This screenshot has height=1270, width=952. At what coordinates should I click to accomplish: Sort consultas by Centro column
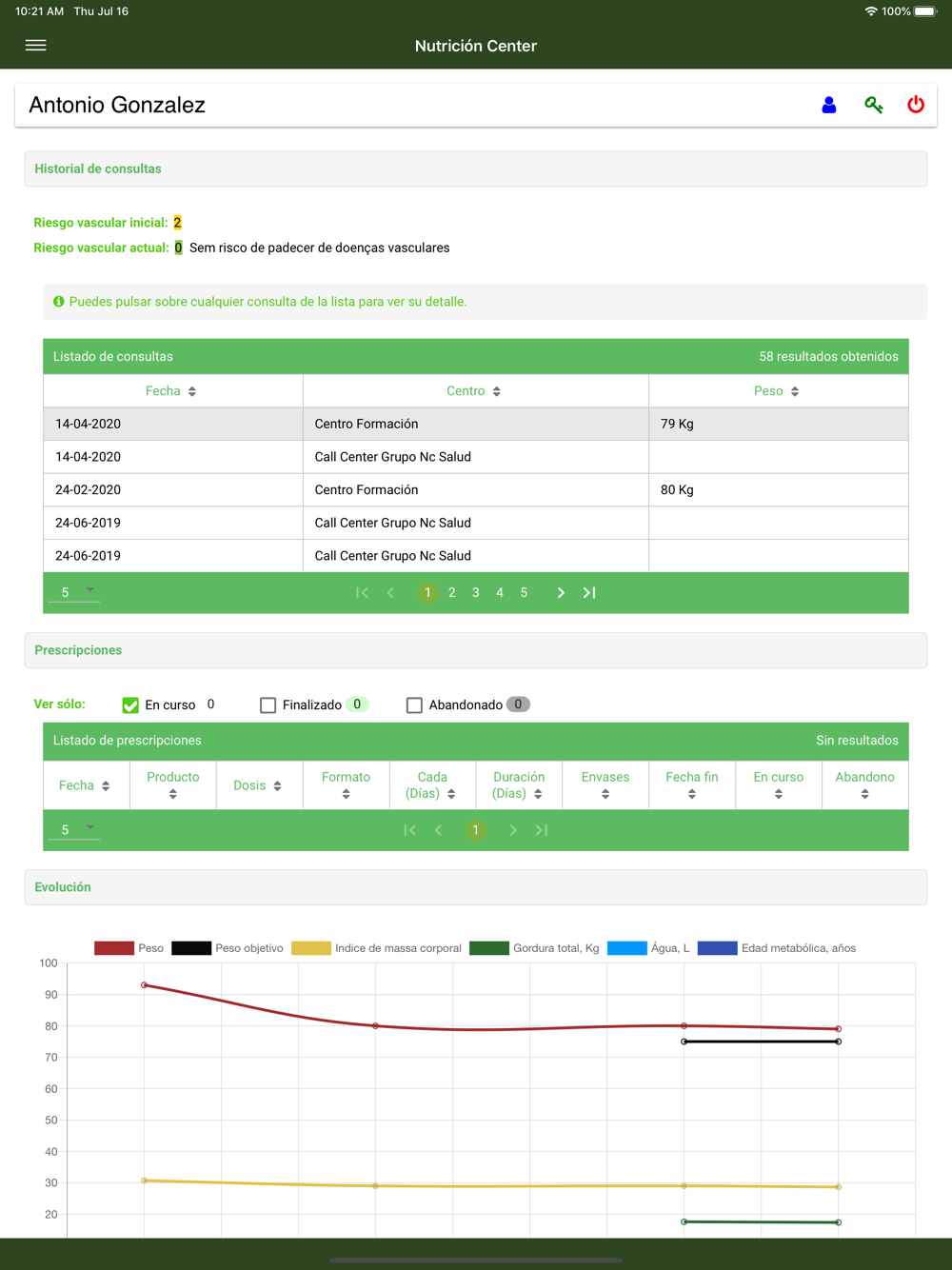(475, 391)
